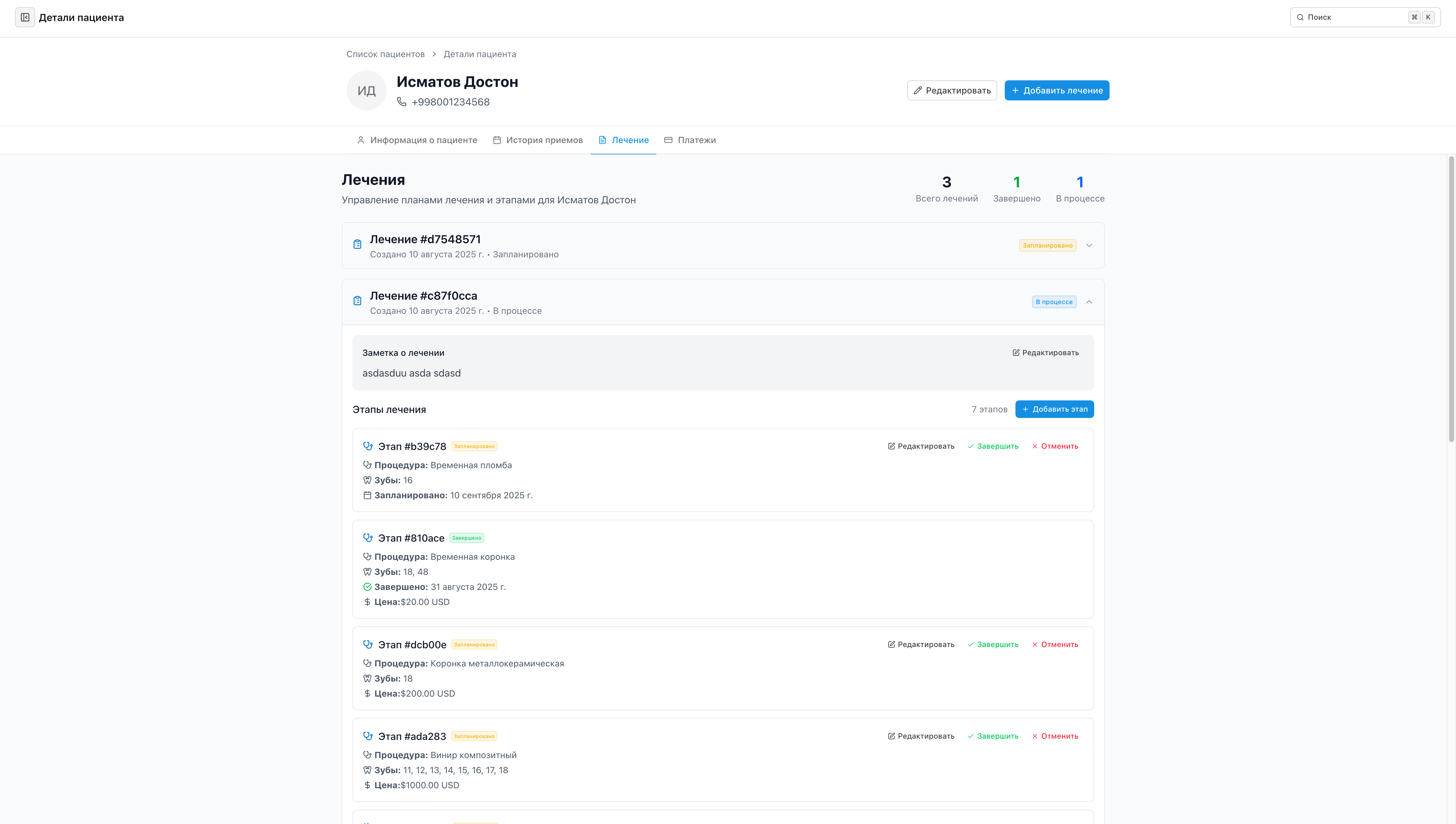1456x824 pixels.
Task: Click the phone icon beside patient number
Action: pos(401,102)
